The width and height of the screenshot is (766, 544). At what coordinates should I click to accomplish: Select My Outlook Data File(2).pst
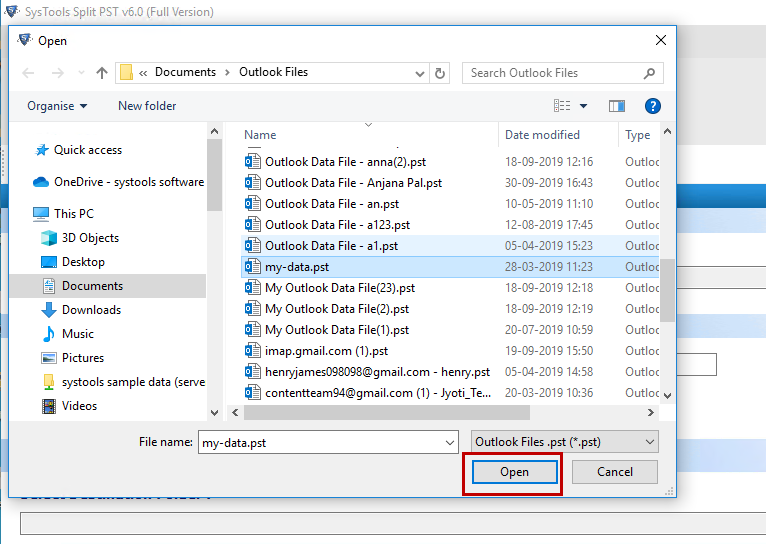click(x=337, y=309)
